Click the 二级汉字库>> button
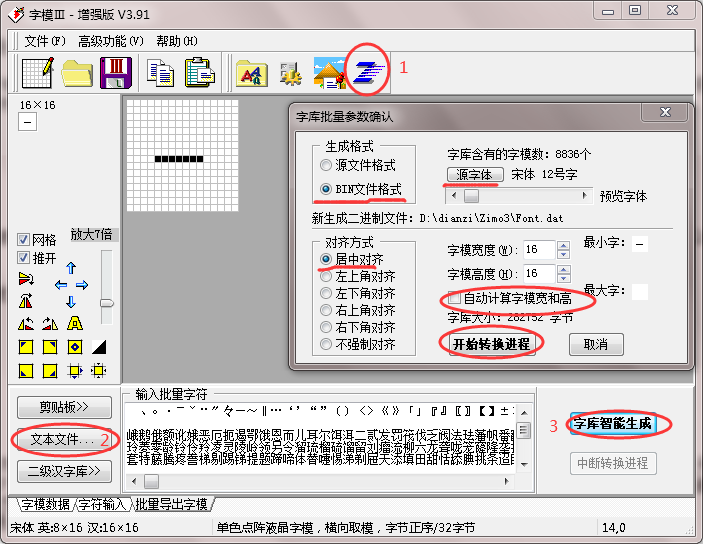This screenshot has width=703, height=544. click(64, 471)
